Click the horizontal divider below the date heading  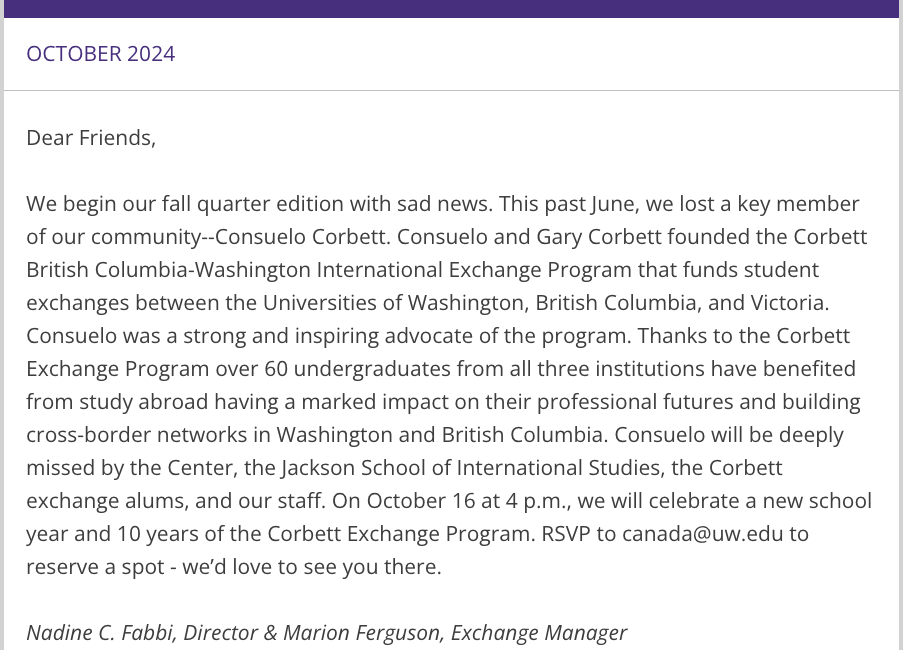452,90
